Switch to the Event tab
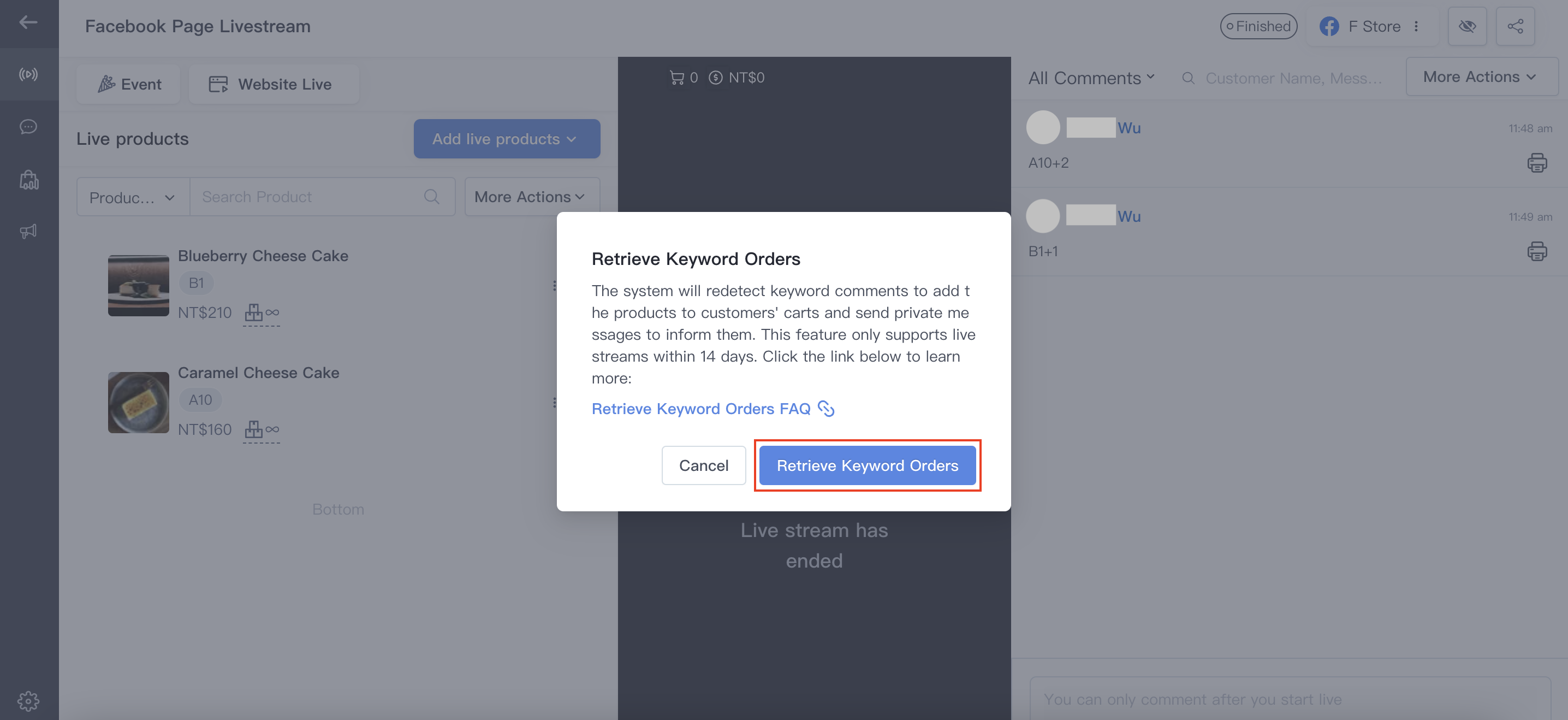Image resolution: width=1568 pixels, height=720 pixels. point(128,84)
